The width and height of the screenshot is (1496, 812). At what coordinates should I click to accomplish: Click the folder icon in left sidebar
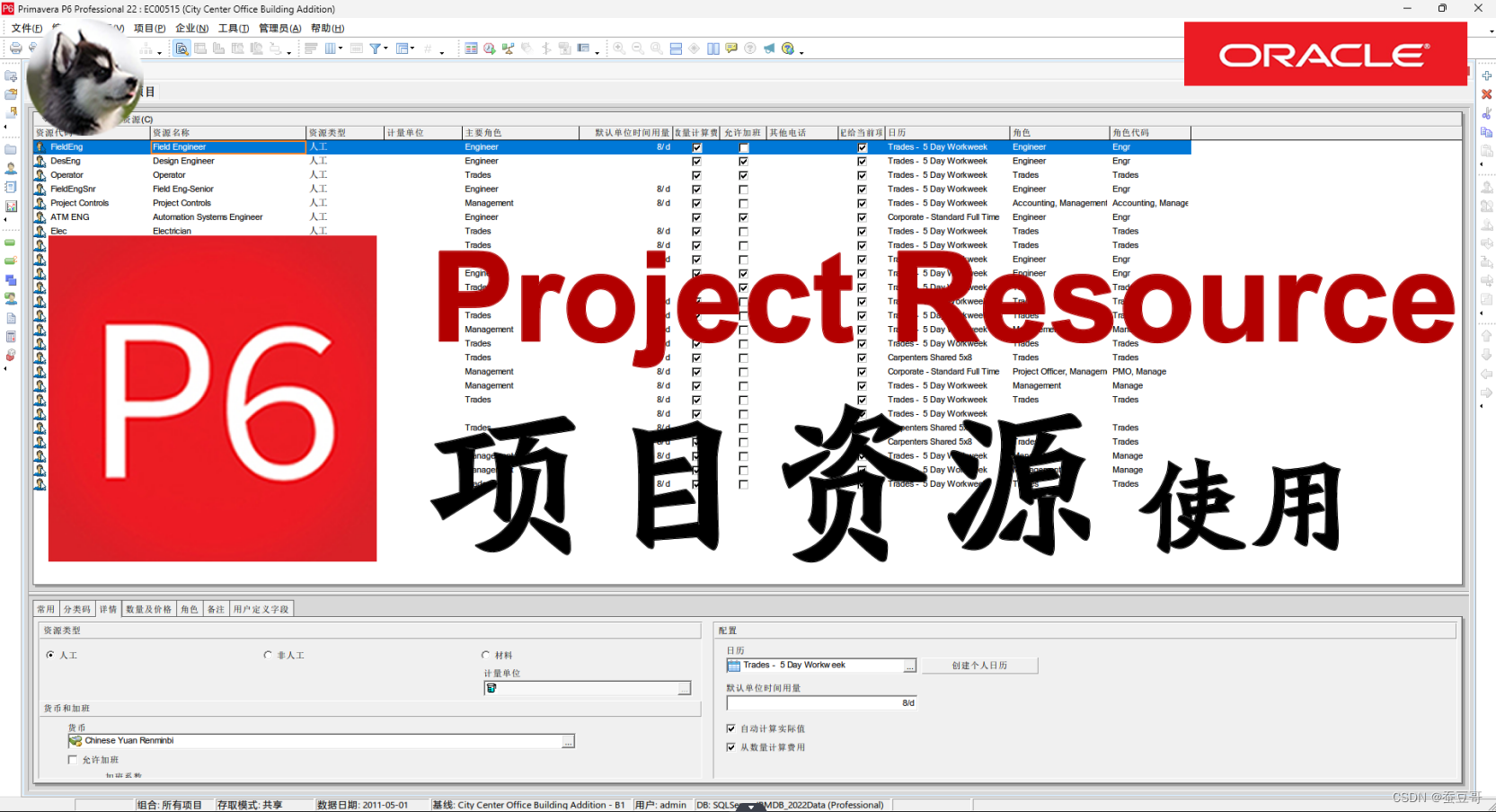11,149
